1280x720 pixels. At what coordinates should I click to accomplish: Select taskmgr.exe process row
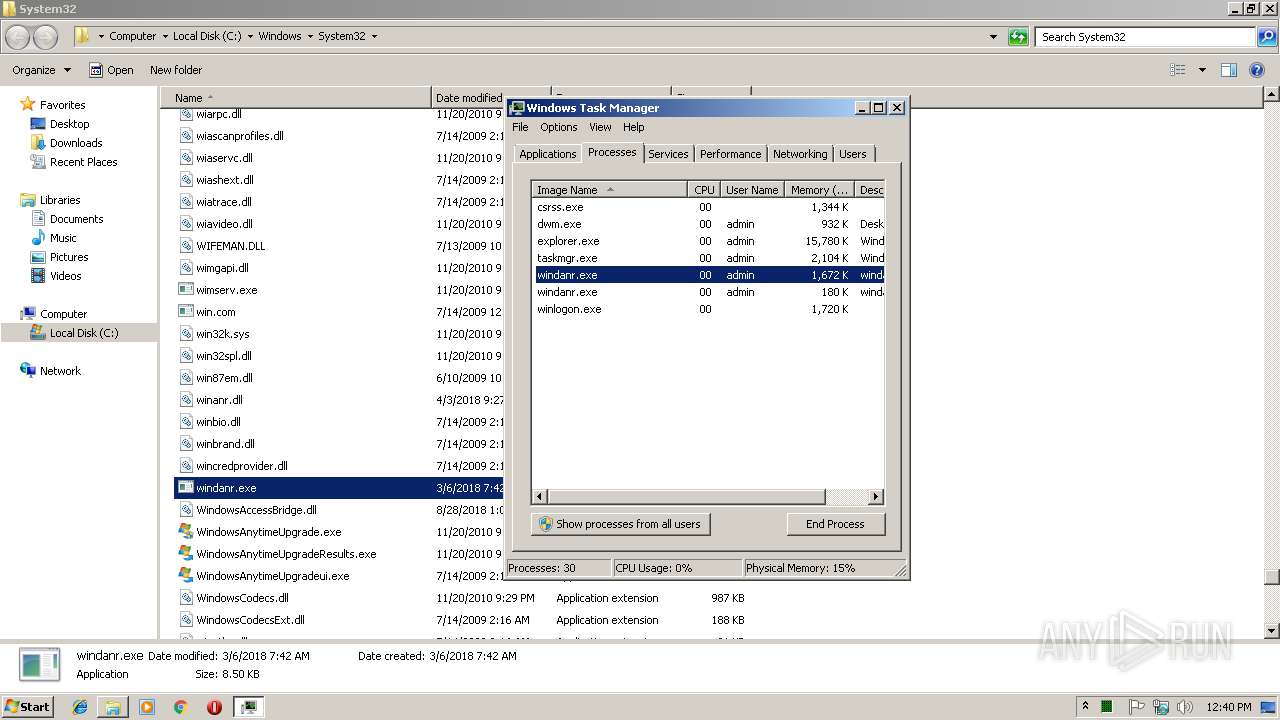[x=708, y=258]
